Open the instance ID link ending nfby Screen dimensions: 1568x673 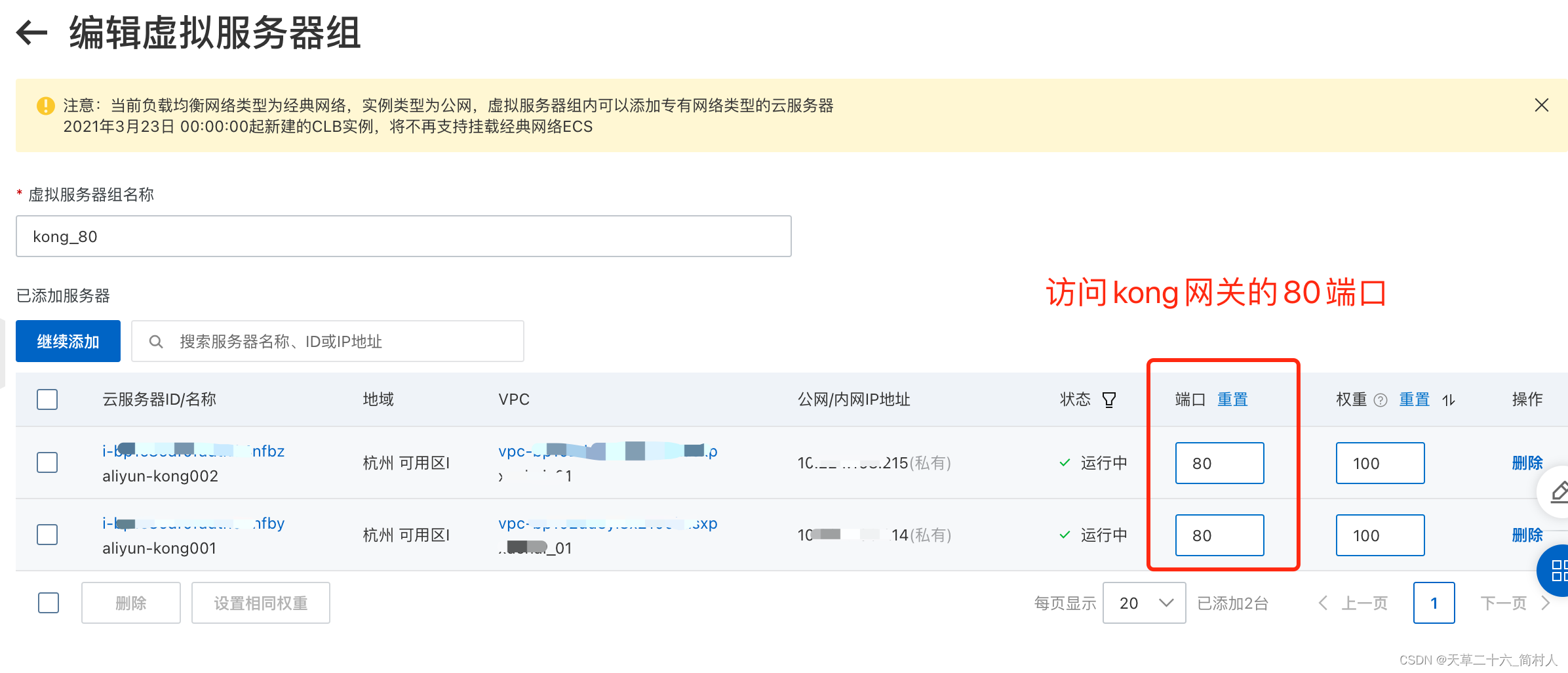point(193,523)
